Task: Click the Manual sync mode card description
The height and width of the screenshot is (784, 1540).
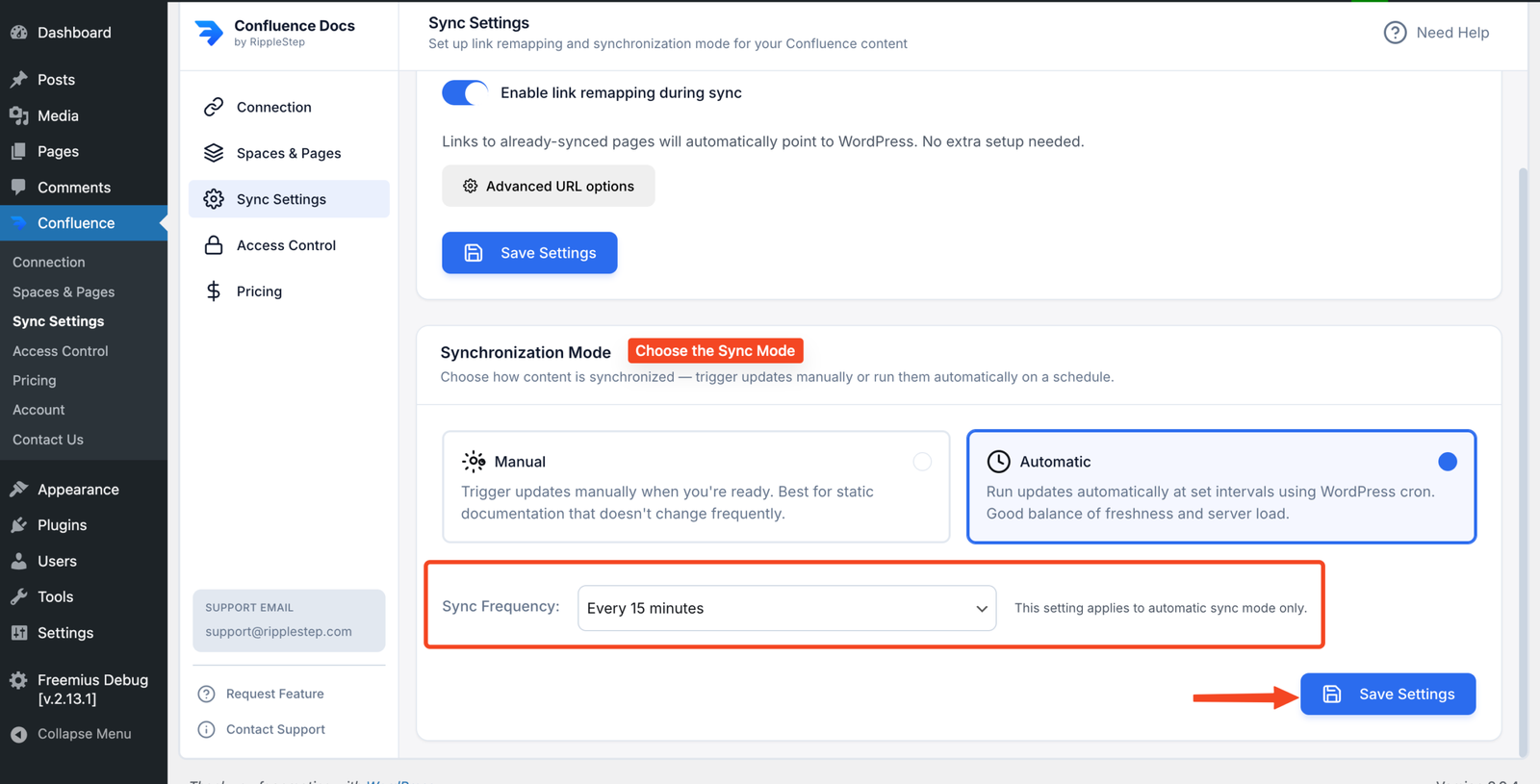Action: pyautogui.click(x=667, y=502)
